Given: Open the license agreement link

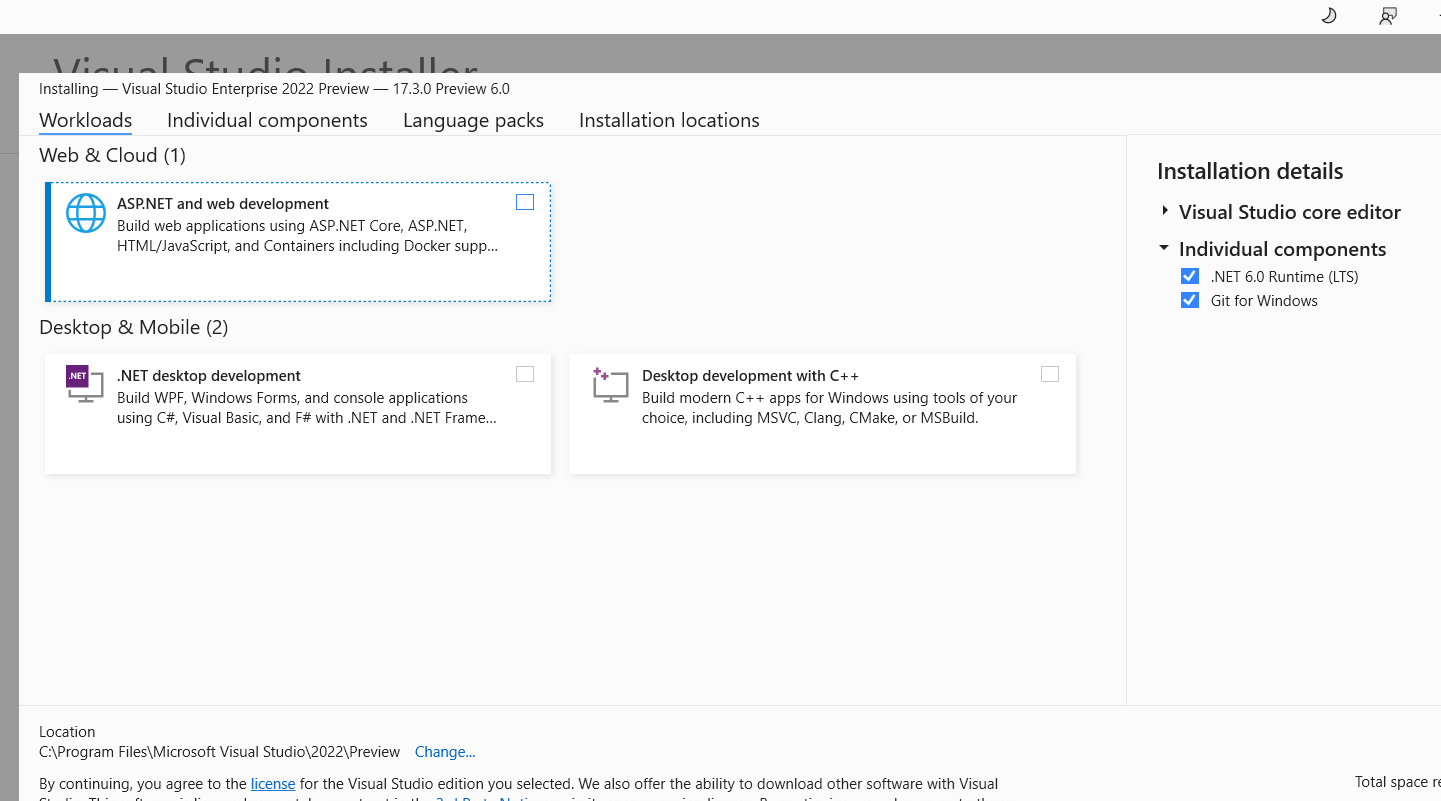Looking at the screenshot, I should pyautogui.click(x=273, y=783).
